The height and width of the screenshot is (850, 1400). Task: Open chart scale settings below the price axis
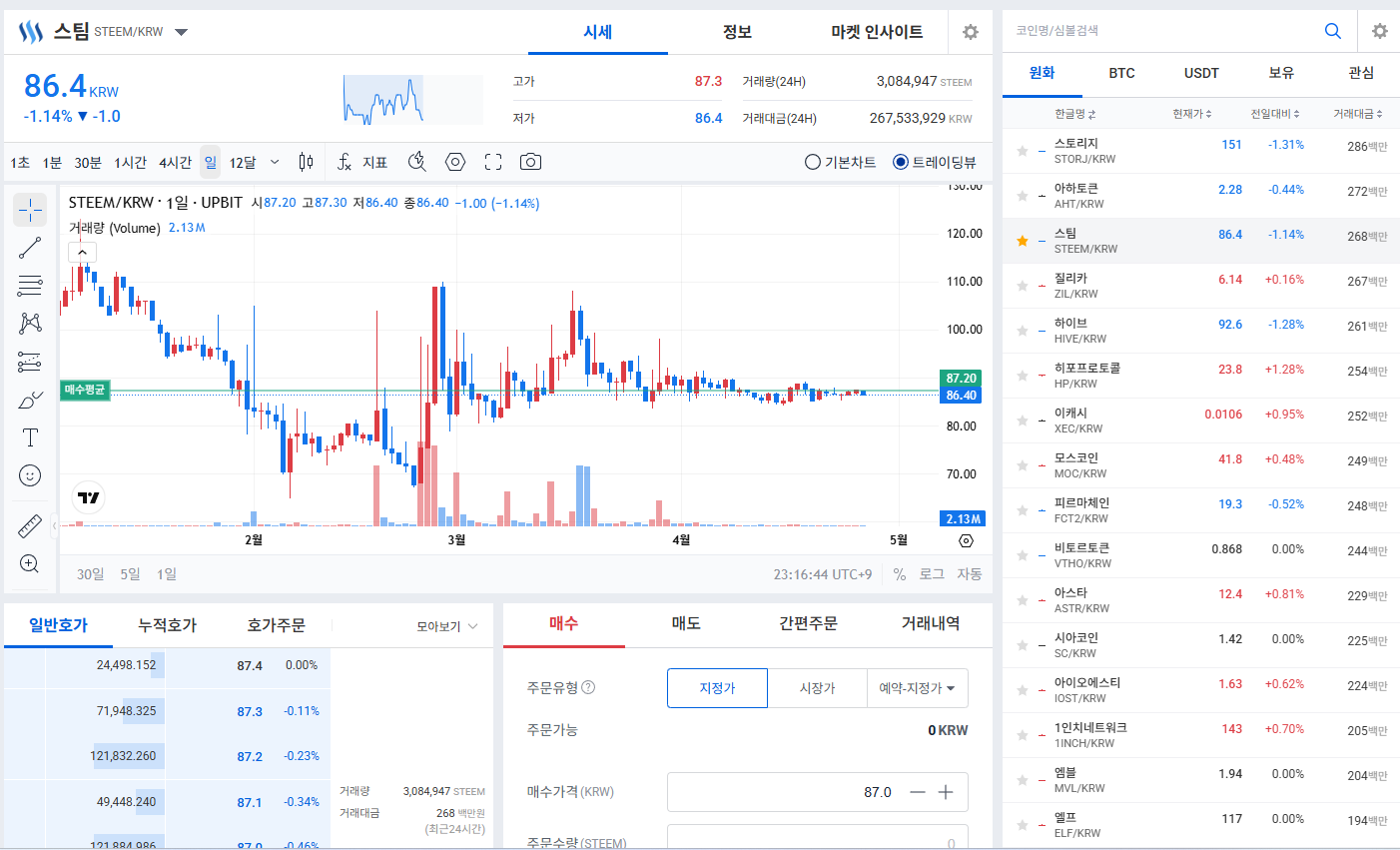[x=966, y=540]
